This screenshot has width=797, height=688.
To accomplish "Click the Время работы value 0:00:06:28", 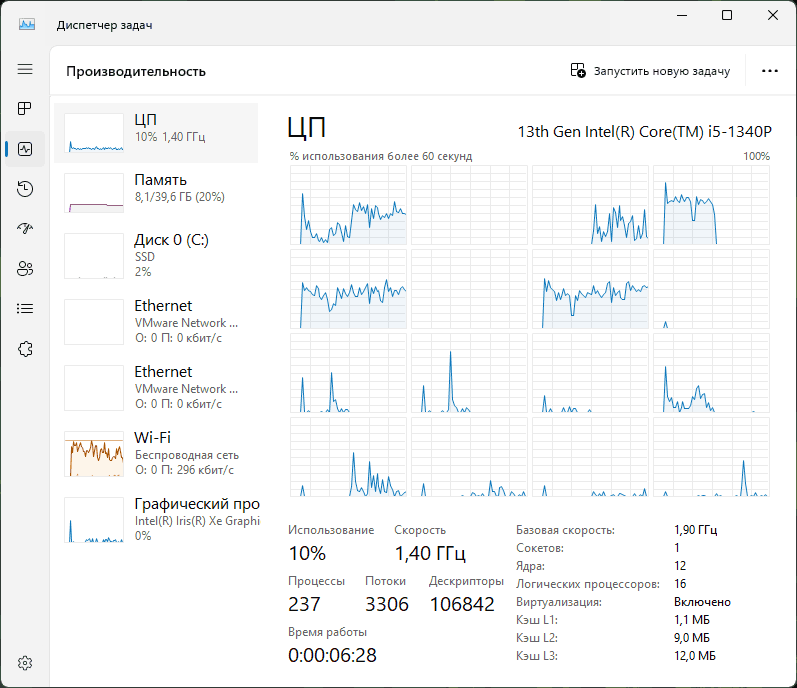I will point(332,655).
